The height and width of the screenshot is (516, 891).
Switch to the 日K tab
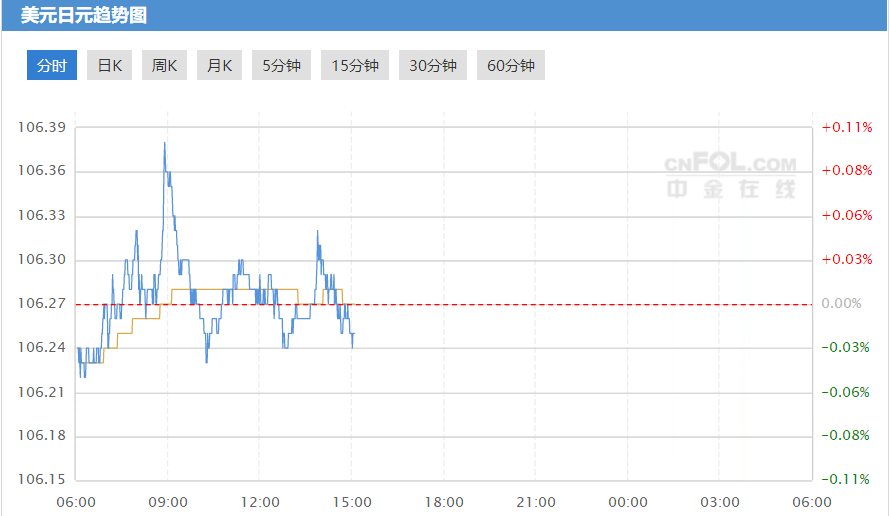(x=110, y=65)
